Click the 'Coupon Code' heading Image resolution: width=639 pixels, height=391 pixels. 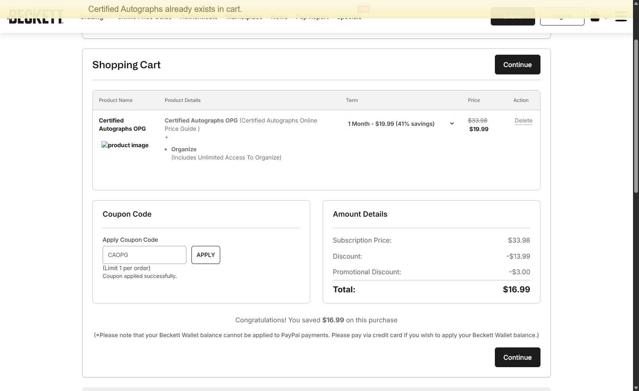[127, 214]
